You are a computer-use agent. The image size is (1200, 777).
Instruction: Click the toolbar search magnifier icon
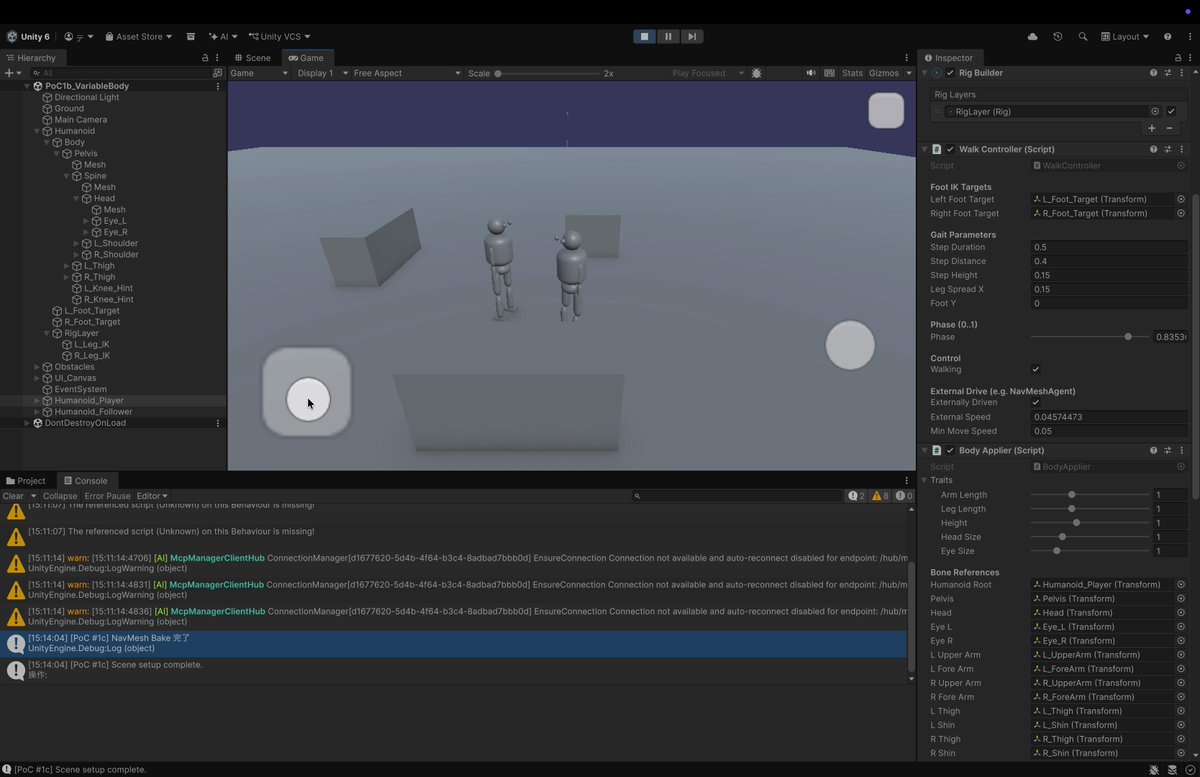[x=1083, y=37]
